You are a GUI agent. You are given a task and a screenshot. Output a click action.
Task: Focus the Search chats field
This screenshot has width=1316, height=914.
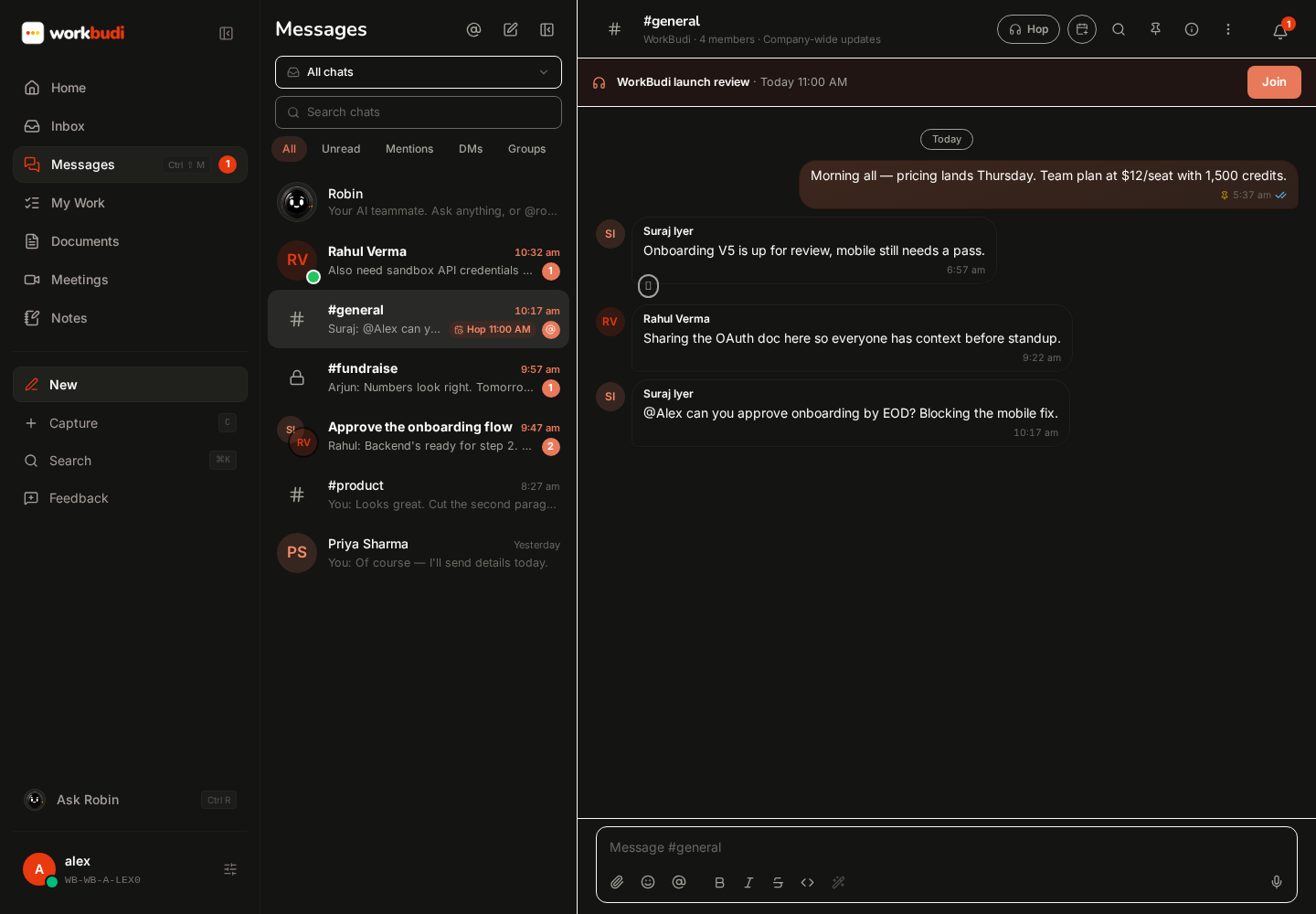[x=419, y=112]
